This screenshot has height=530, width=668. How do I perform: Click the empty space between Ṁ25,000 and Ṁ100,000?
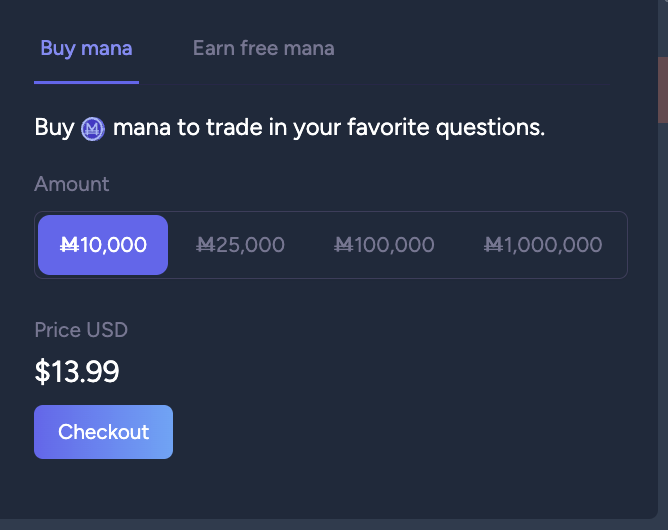(x=309, y=245)
